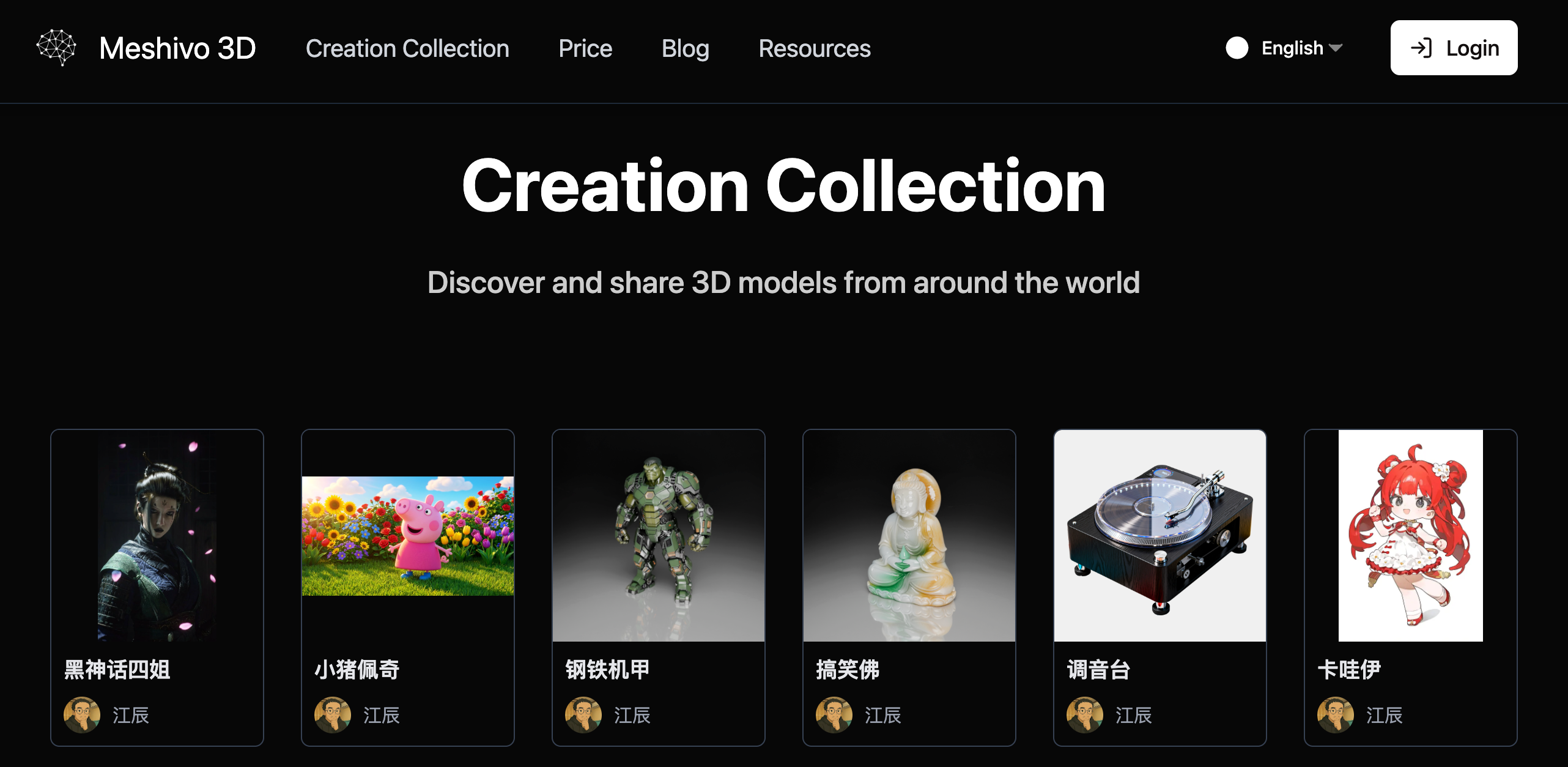Click author avatar under 黑神话四姐
This screenshot has height=767, width=1568.
tap(82, 714)
